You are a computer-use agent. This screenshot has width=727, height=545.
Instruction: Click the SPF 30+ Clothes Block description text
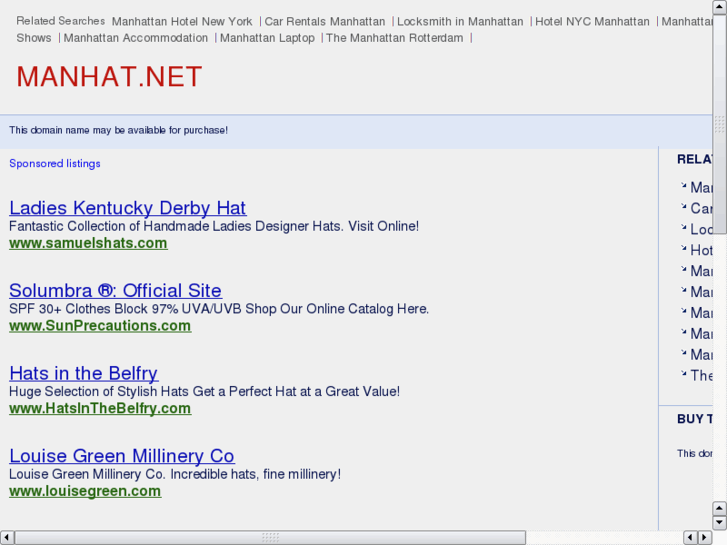tap(219, 308)
